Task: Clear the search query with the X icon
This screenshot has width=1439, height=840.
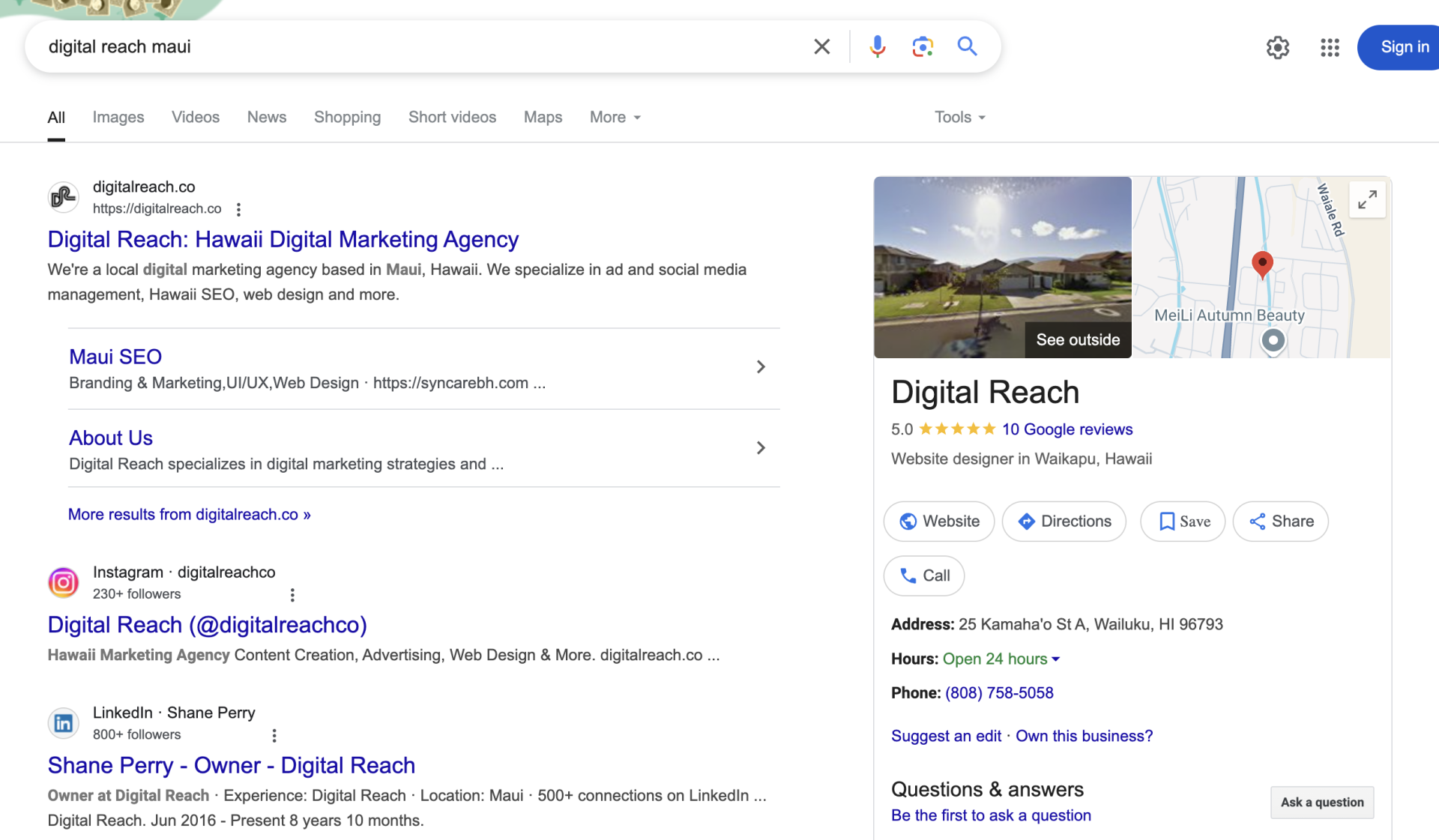Action: click(821, 46)
